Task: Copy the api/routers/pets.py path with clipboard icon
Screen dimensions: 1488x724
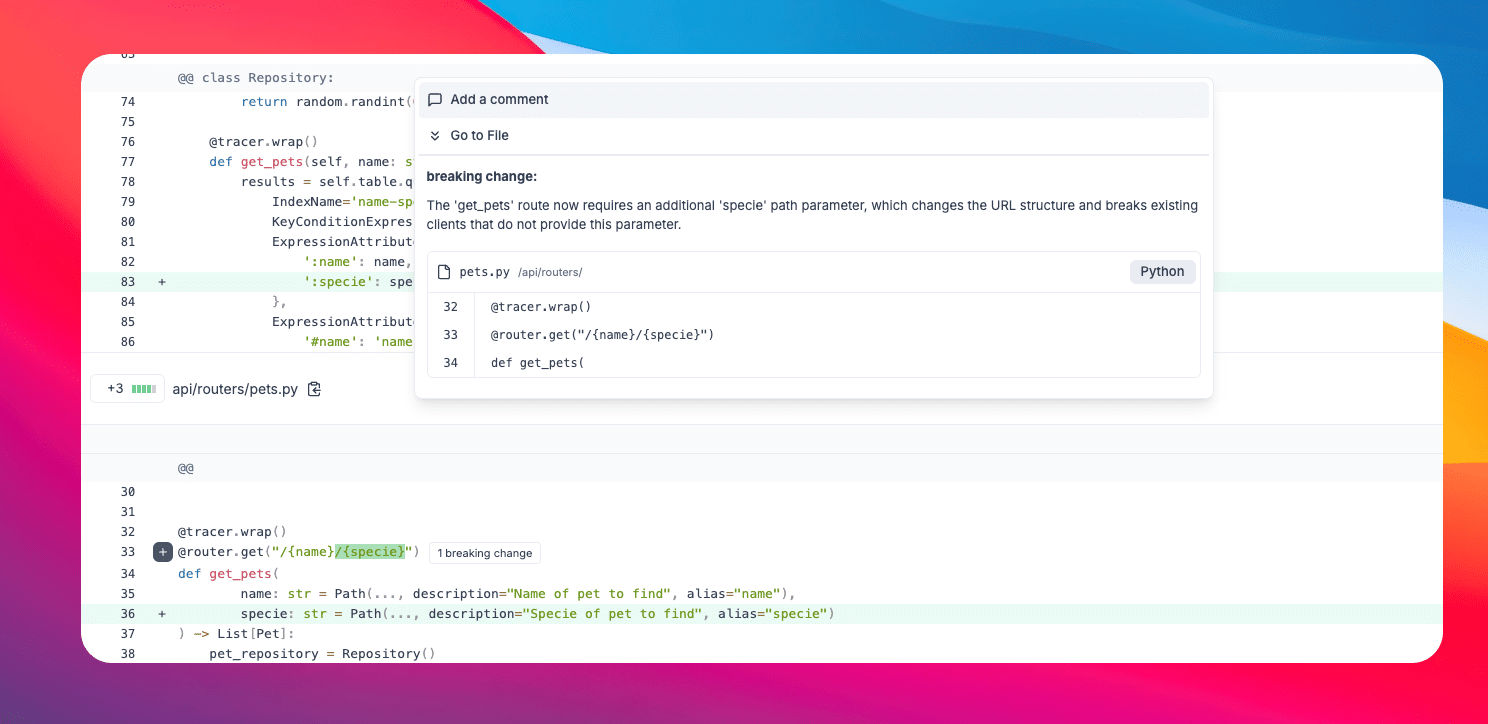Action: (314, 389)
